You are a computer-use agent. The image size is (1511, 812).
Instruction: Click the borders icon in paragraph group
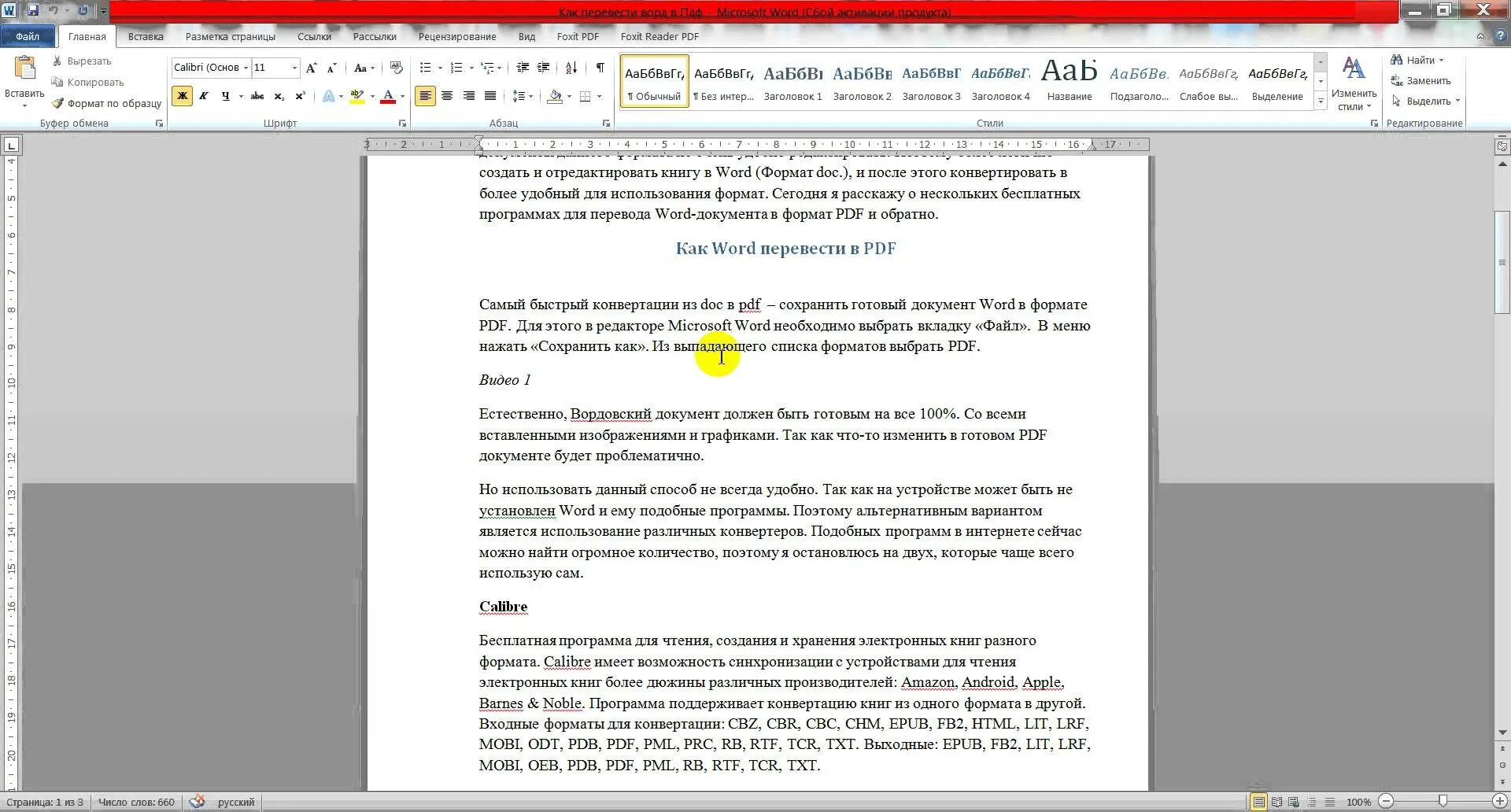(x=585, y=96)
